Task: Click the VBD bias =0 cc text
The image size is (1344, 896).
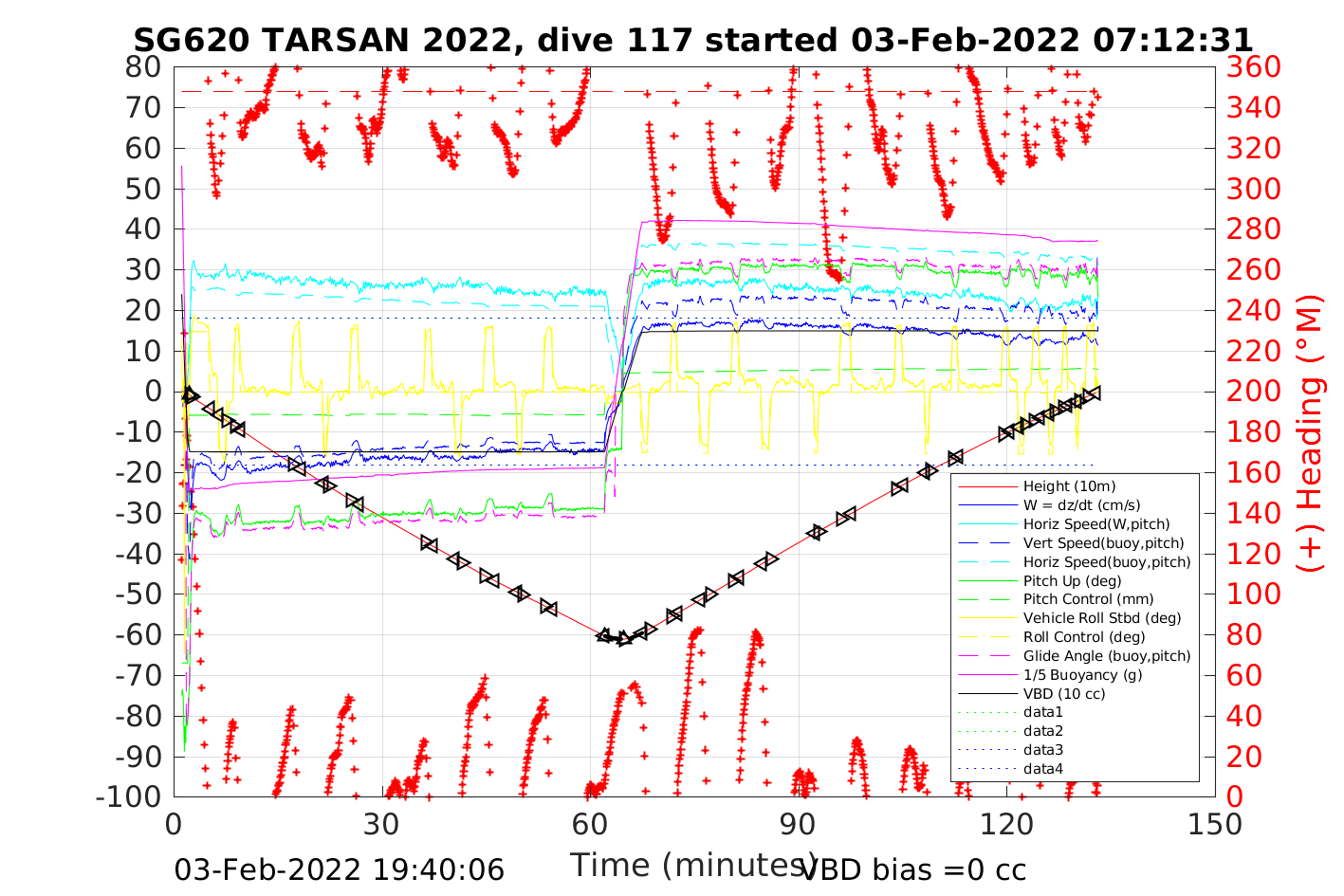Action: 913,869
